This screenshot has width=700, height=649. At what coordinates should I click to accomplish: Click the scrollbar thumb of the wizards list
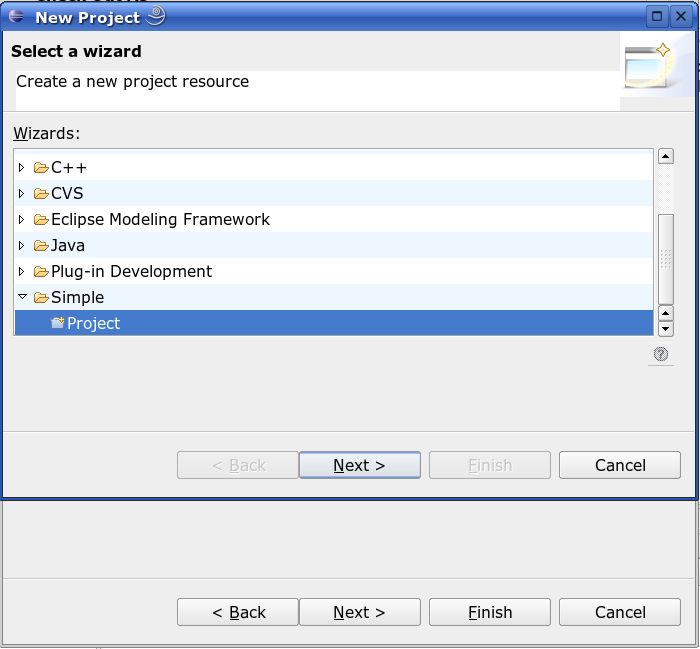666,259
